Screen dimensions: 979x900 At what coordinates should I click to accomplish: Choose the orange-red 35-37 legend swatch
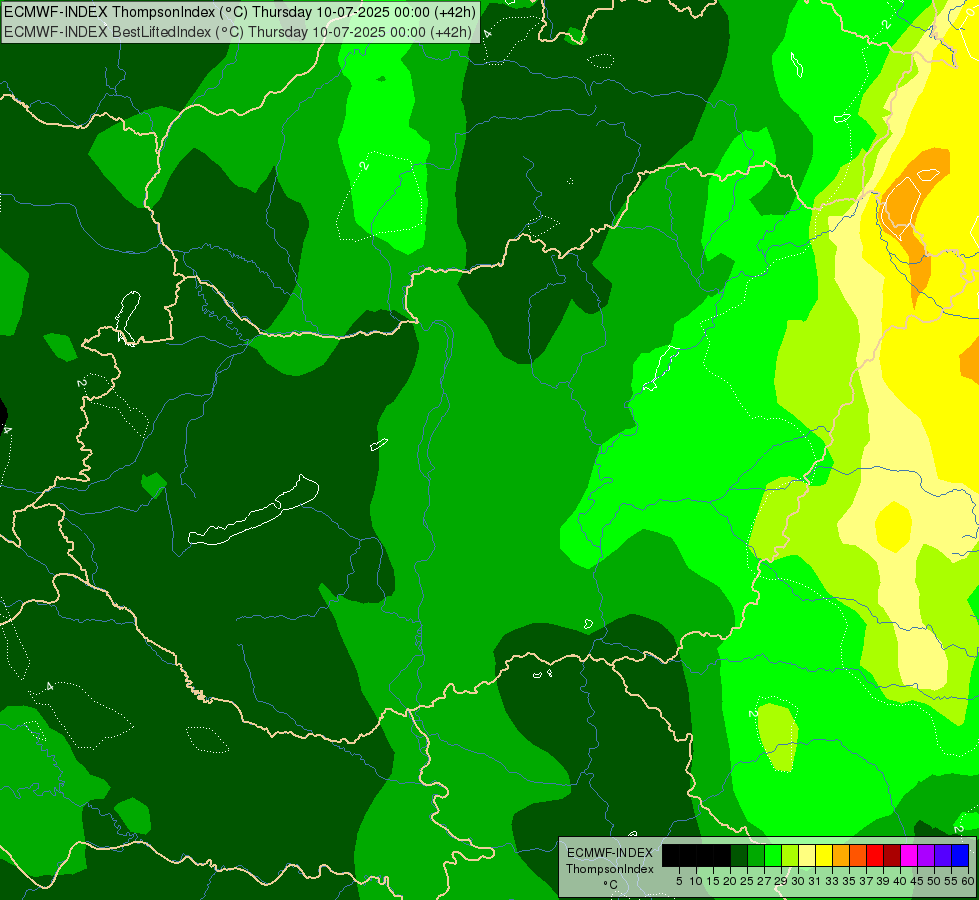[x=858, y=856]
